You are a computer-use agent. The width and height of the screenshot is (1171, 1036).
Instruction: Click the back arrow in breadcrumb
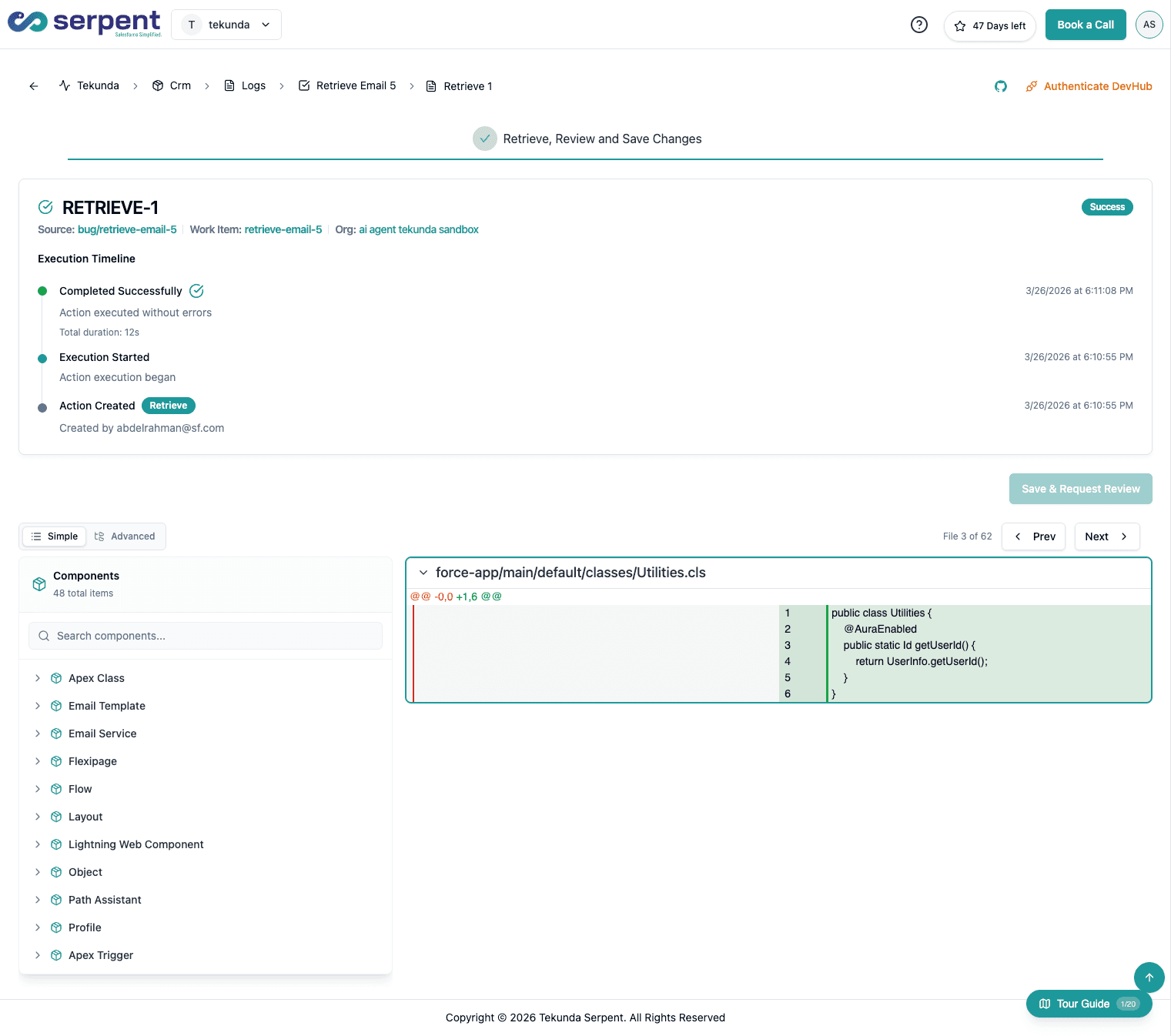coord(34,86)
